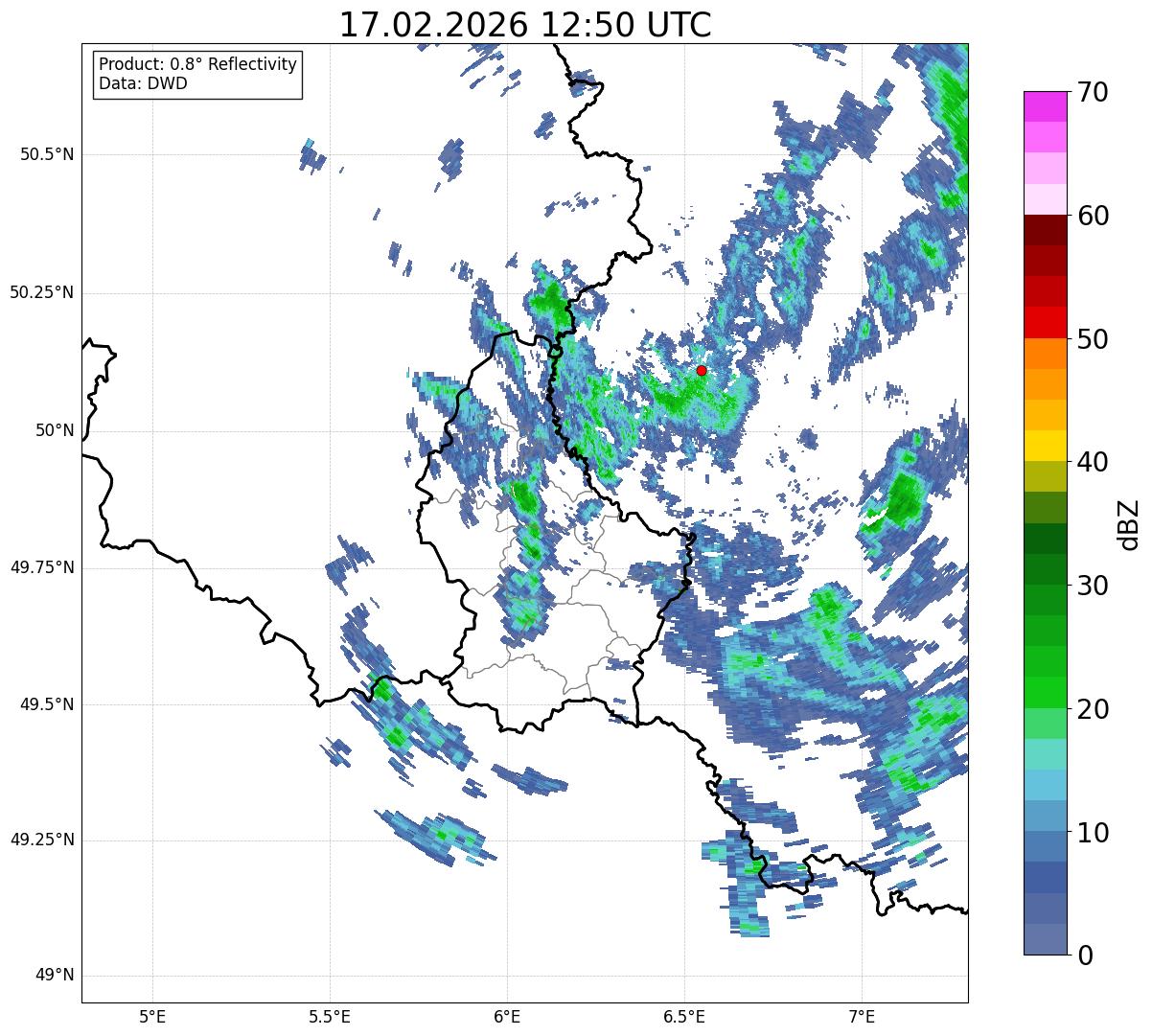Click the longitude label 6°E
Viewport: 1152px width, 1036px height.
pyautogui.click(x=507, y=1017)
